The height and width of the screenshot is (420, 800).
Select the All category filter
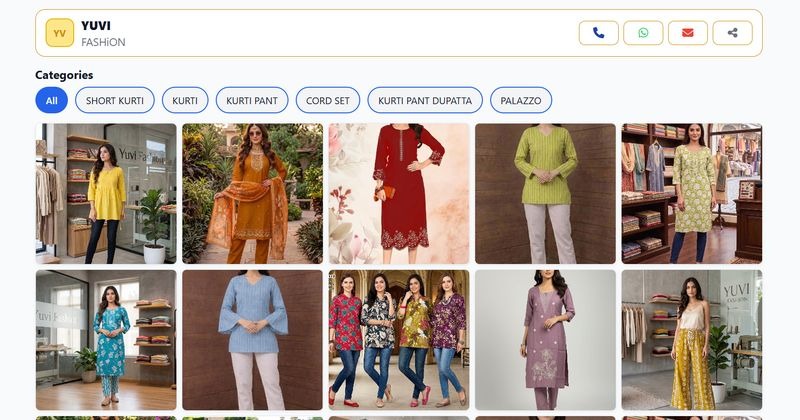(52, 101)
